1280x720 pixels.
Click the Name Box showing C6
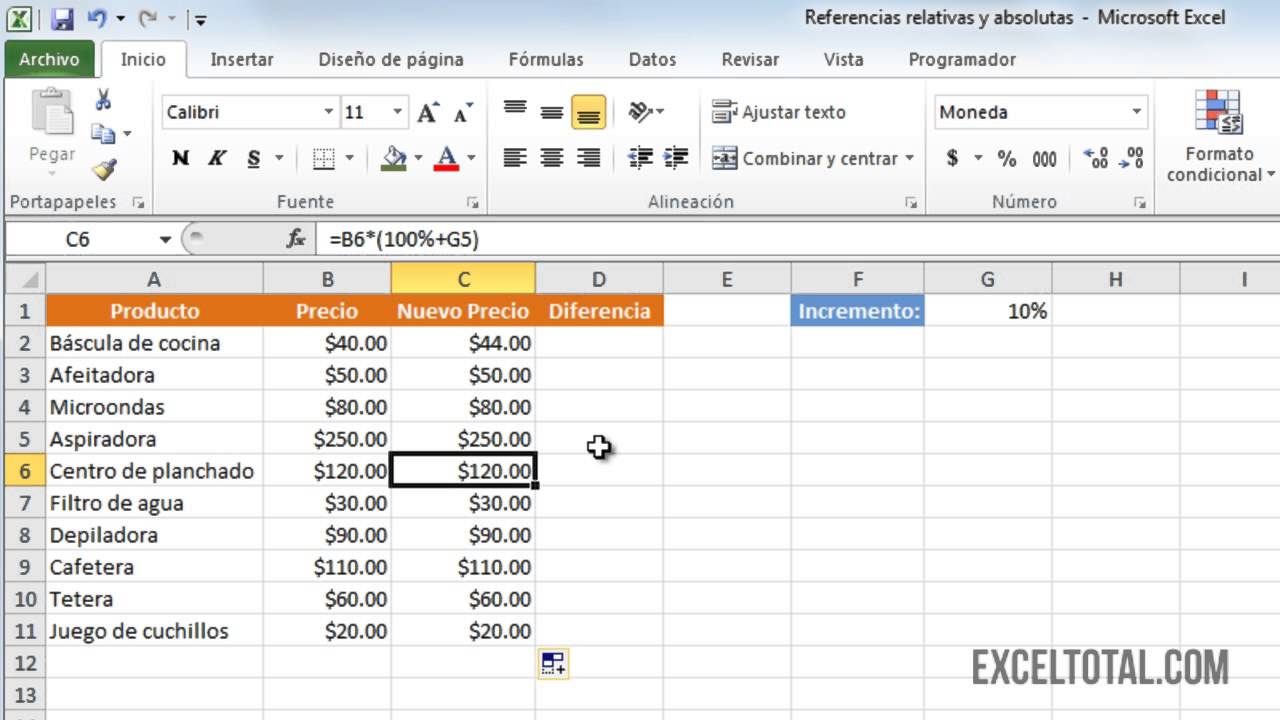tap(80, 240)
